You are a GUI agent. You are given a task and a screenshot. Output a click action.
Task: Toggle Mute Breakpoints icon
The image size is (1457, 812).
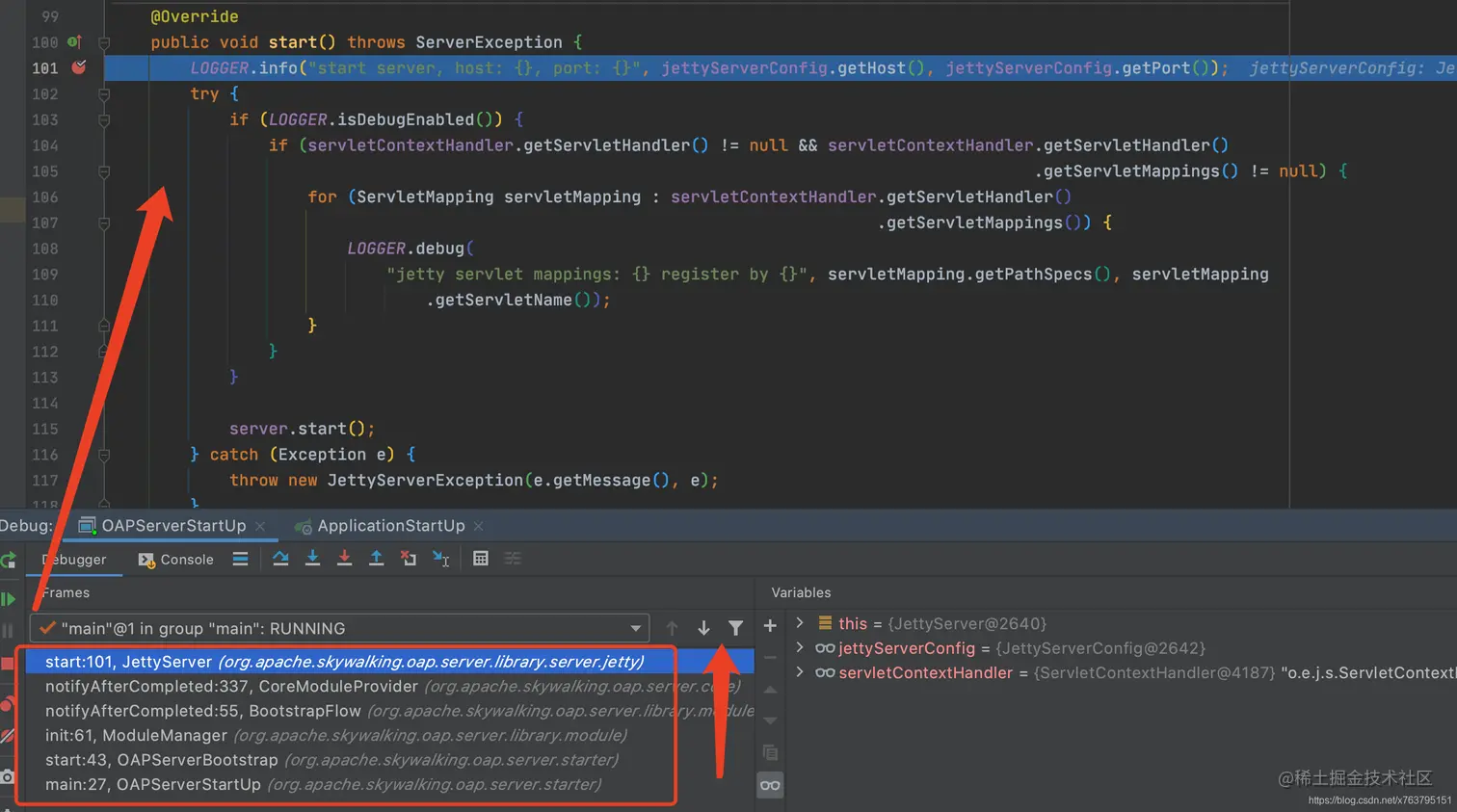(x=7, y=736)
